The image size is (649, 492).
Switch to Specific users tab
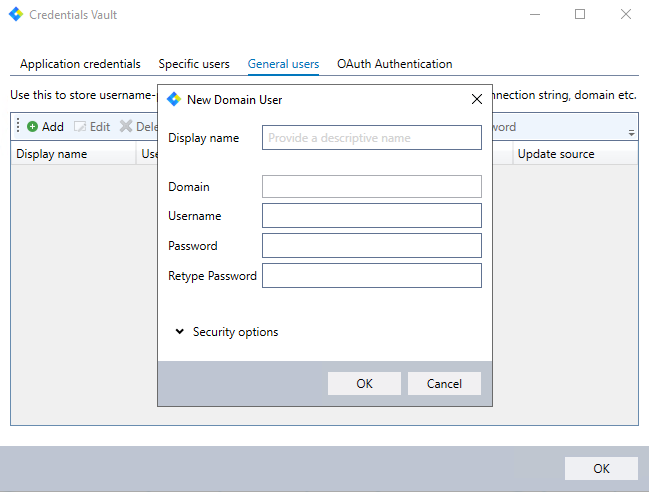click(194, 64)
